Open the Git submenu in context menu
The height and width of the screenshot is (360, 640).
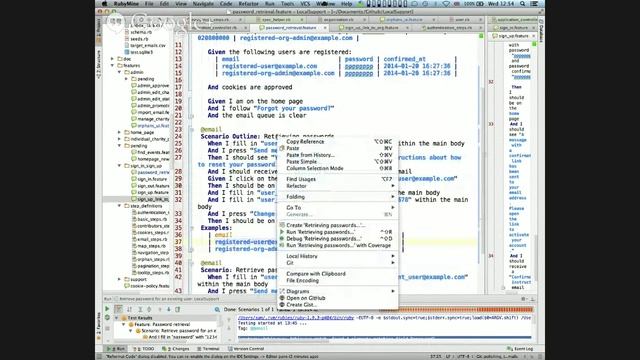[x=337, y=263]
